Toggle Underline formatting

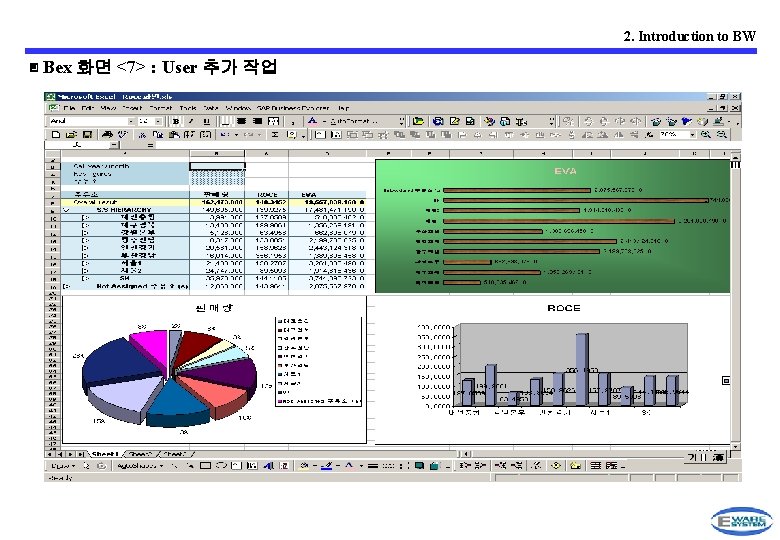[x=206, y=121]
